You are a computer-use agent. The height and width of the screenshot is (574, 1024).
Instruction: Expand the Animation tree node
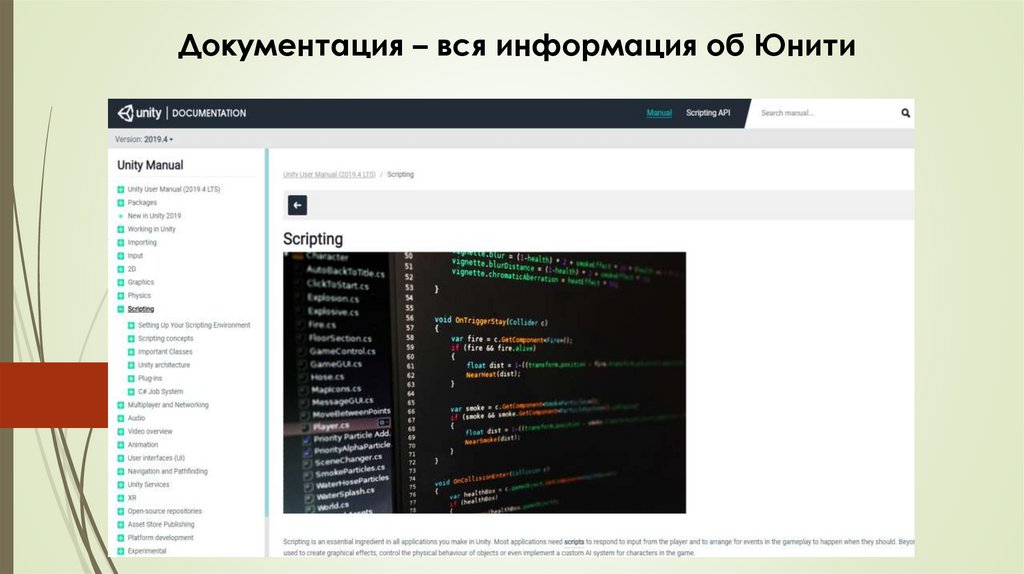(121, 445)
